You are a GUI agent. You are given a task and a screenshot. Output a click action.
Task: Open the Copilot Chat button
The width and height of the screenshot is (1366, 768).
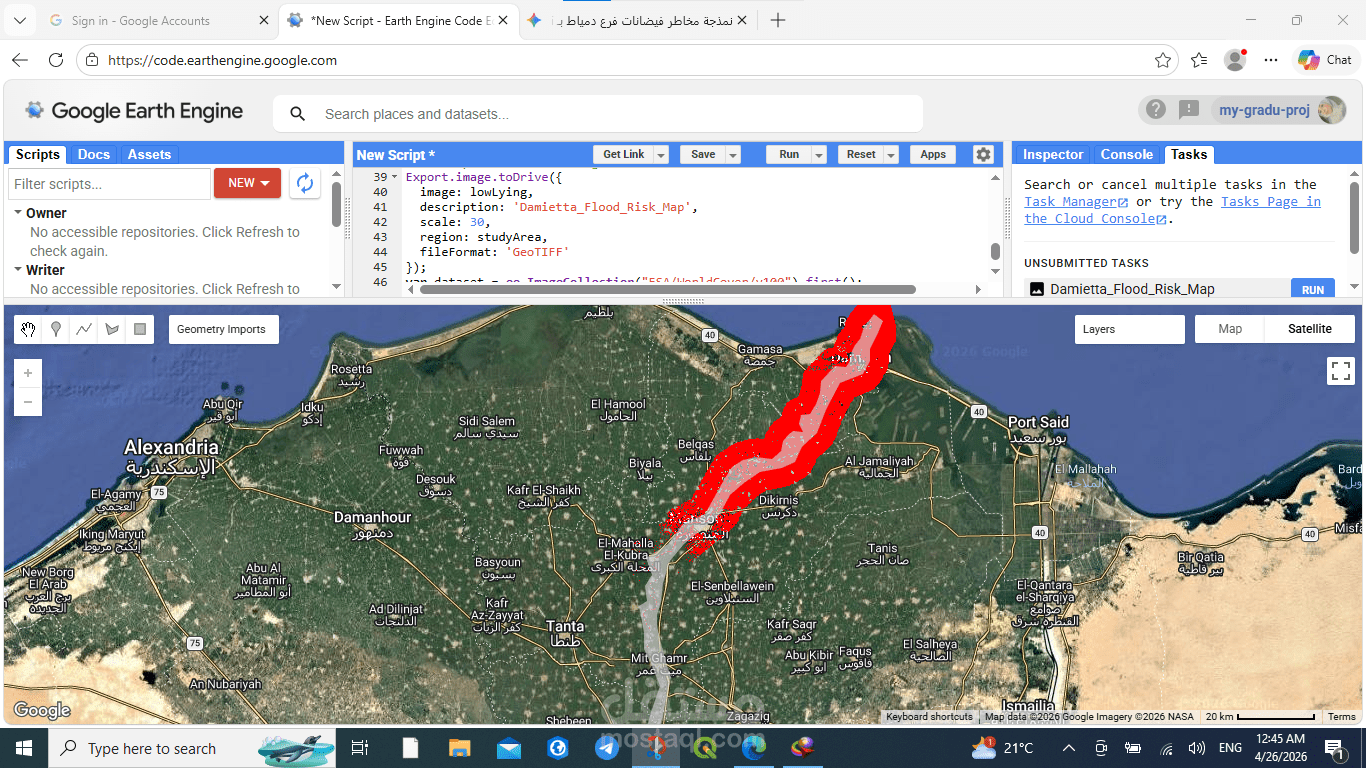point(1324,60)
